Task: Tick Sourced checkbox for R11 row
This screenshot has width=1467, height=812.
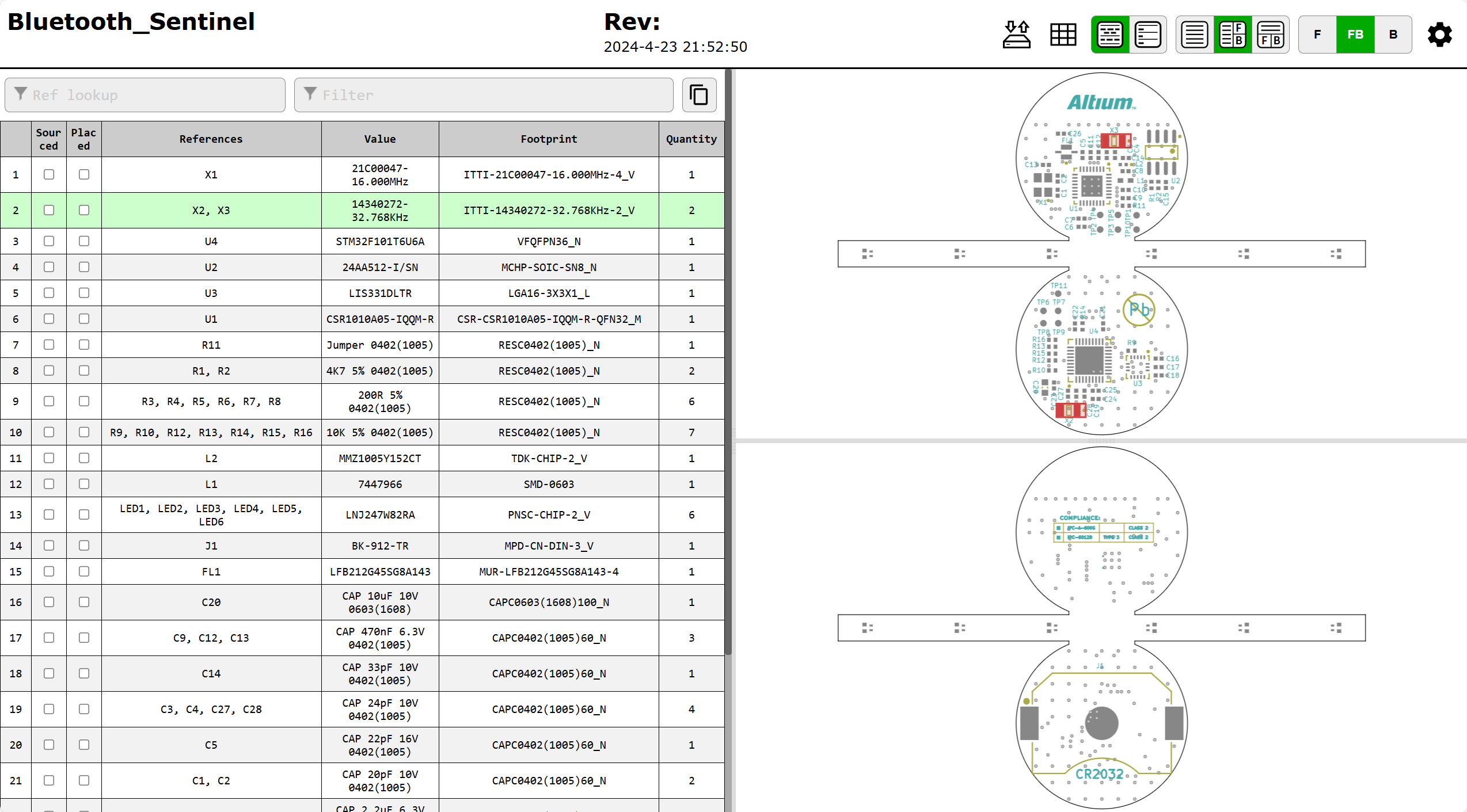Action: point(49,345)
